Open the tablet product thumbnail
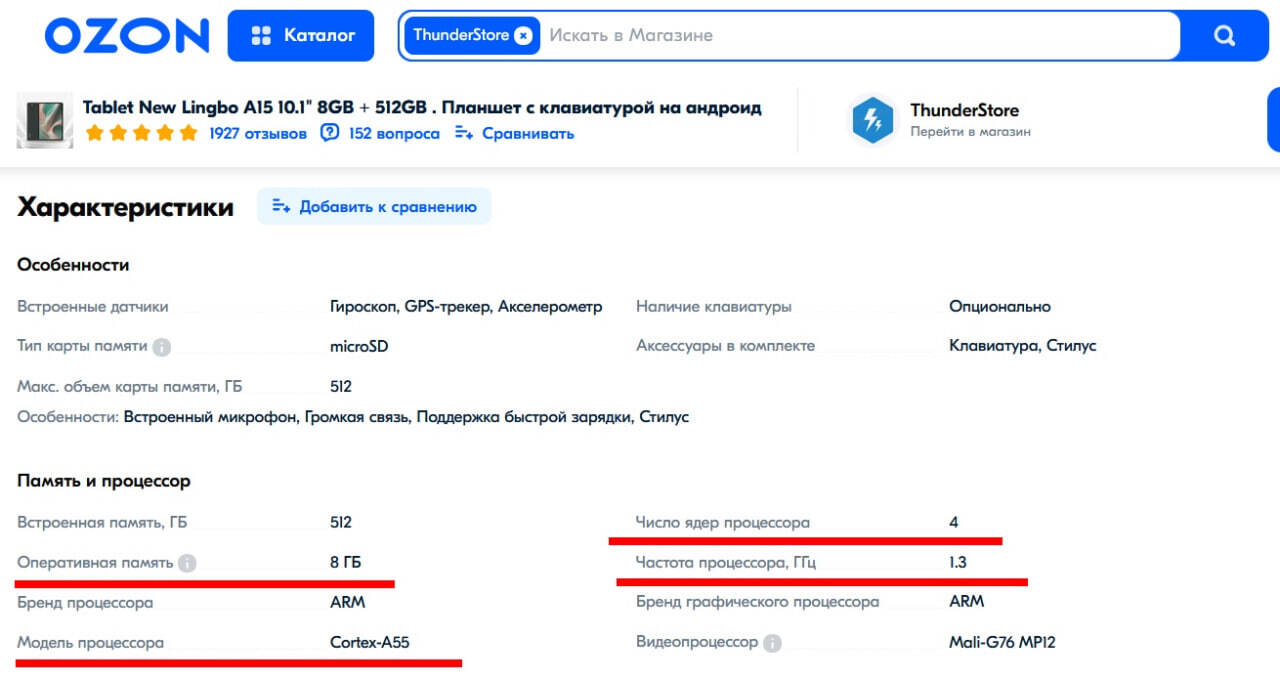The width and height of the screenshot is (1280, 679). pyautogui.click(x=45, y=120)
